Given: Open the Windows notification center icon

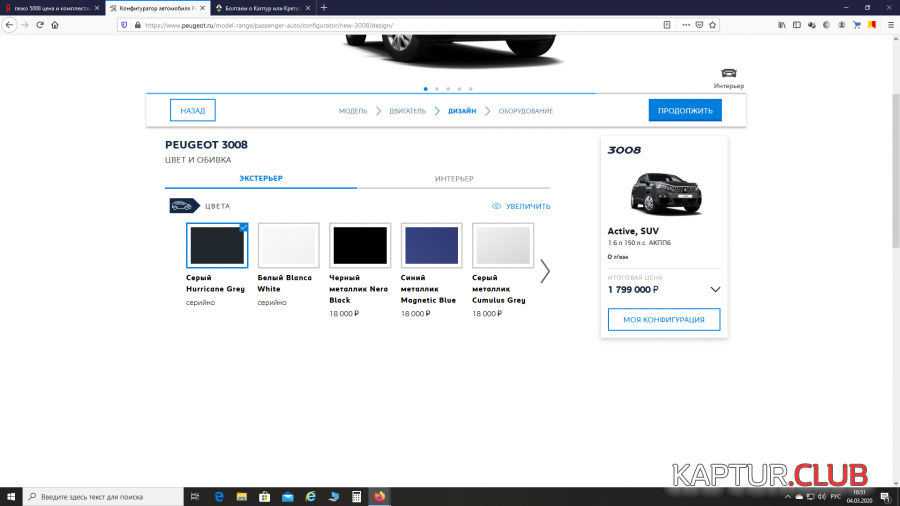Looking at the screenshot, I should [886, 496].
